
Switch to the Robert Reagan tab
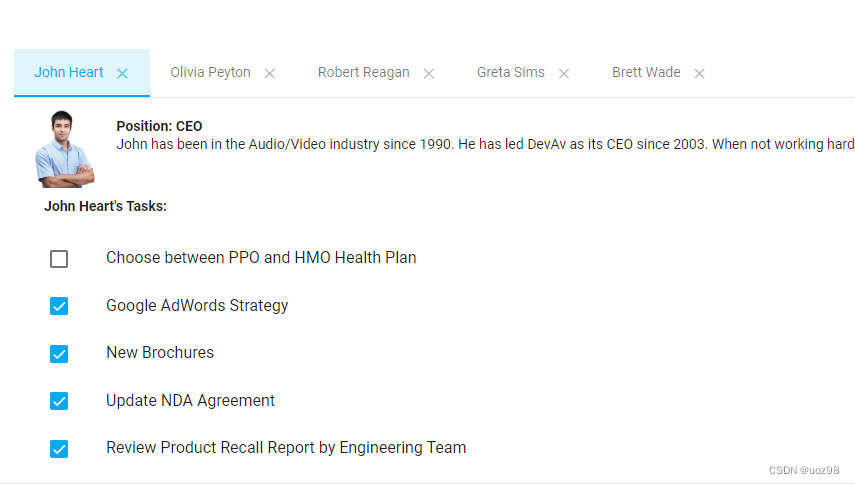[x=364, y=72]
